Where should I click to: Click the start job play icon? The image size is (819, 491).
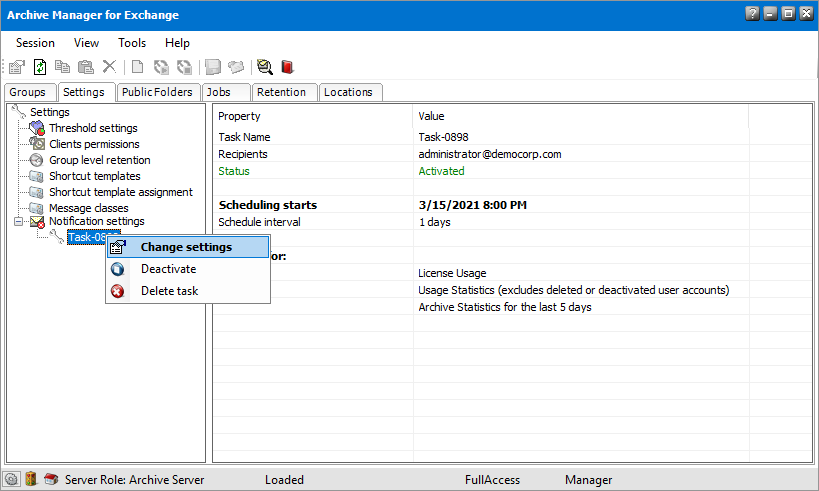point(161,67)
